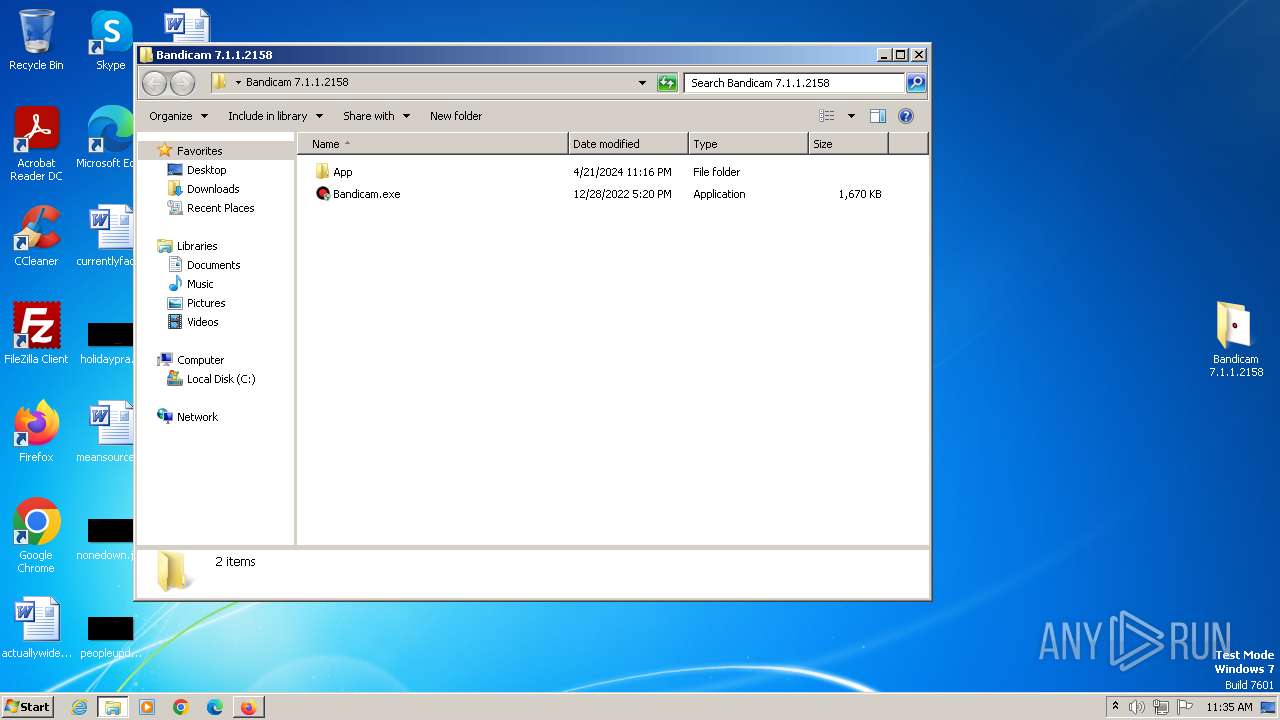
Task: Change view using the views icon
Action: [827, 116]
